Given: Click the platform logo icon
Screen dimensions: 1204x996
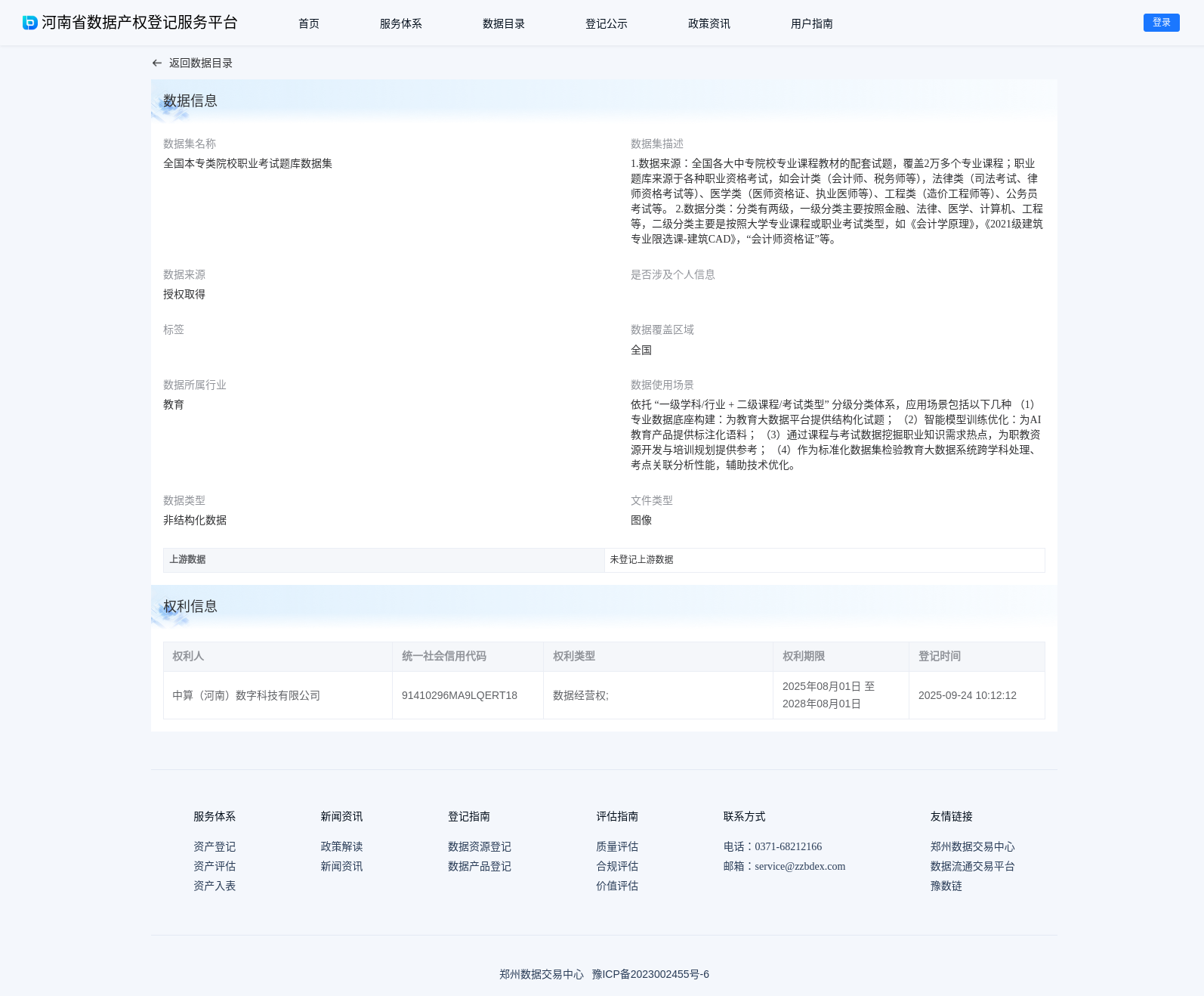Looking at the screenshot, I should (x=30, y=23).
